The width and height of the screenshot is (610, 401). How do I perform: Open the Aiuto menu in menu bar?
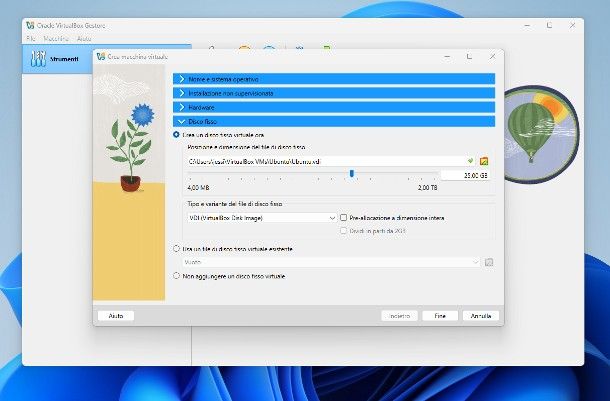(x=83, y=38)
